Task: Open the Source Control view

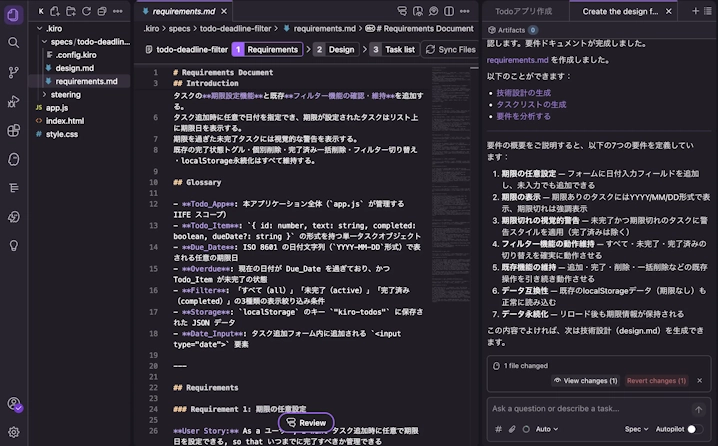Action: point(13,72)
